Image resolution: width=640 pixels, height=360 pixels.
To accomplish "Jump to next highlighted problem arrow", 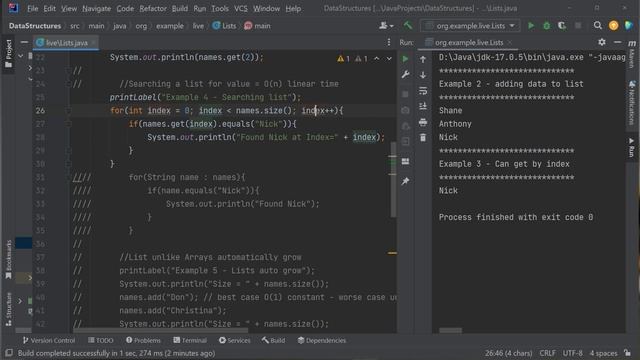I will [389, 59].
